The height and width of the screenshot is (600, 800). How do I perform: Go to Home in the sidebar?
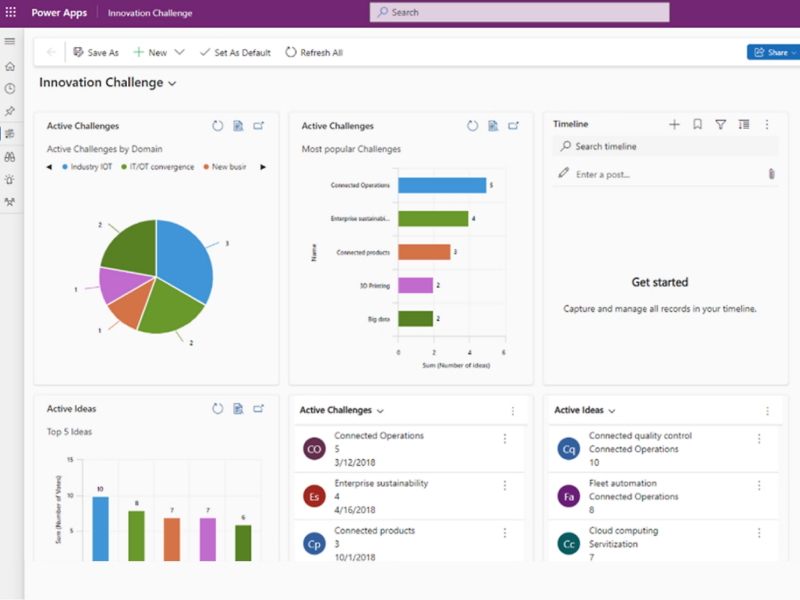click(x=10, y=66)
